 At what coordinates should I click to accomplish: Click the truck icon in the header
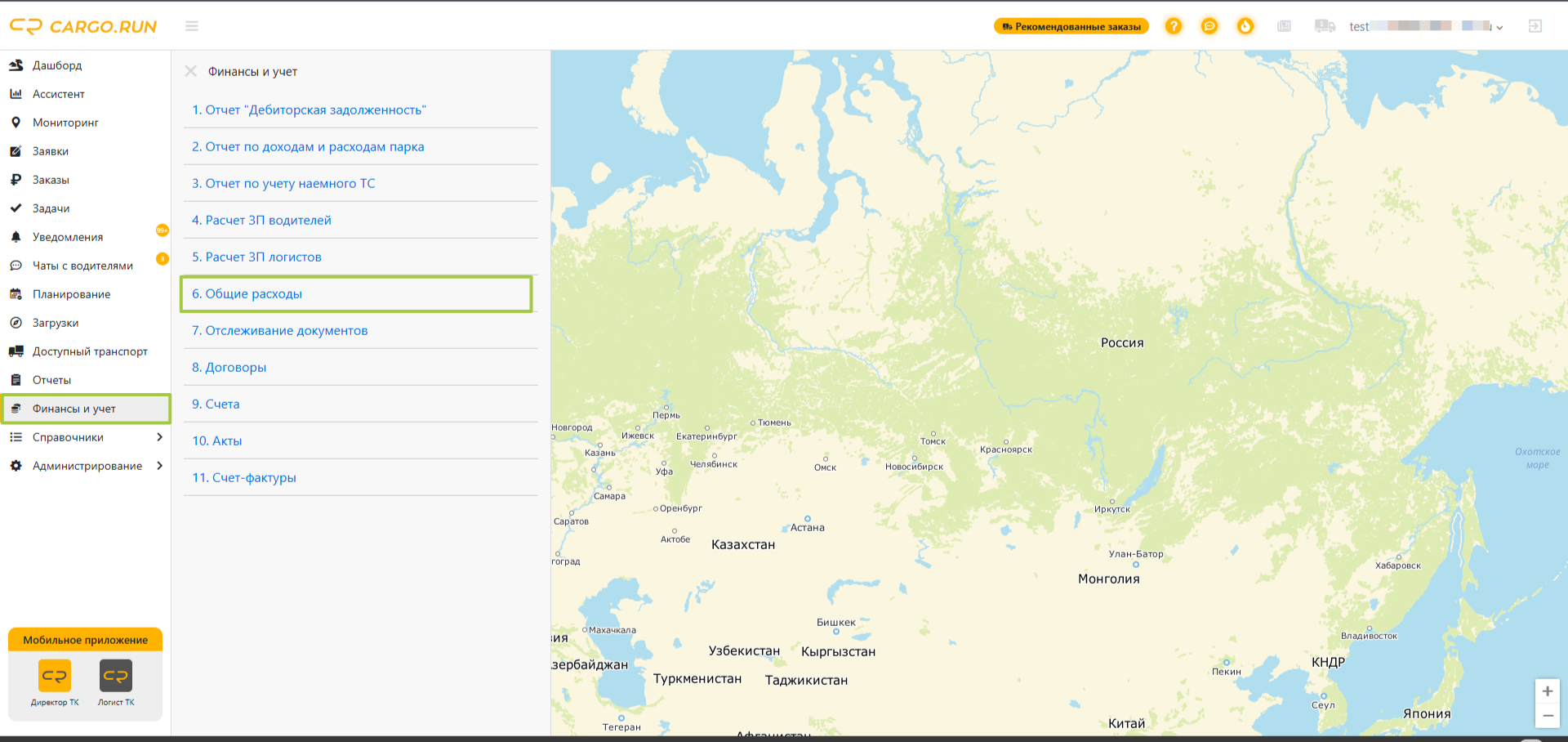click(x=1325, y=26)
